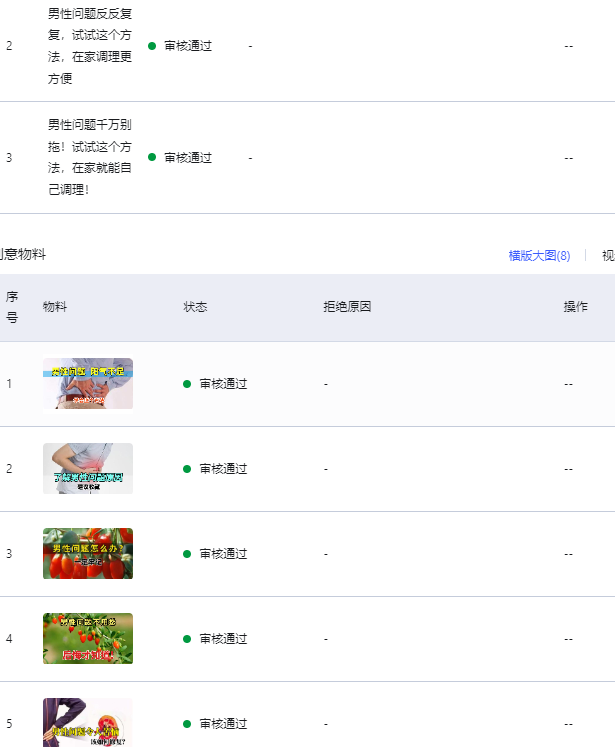Open the '阳气不足' back pain thumbnail
This screenshot has height=747, width=615.
88,384
